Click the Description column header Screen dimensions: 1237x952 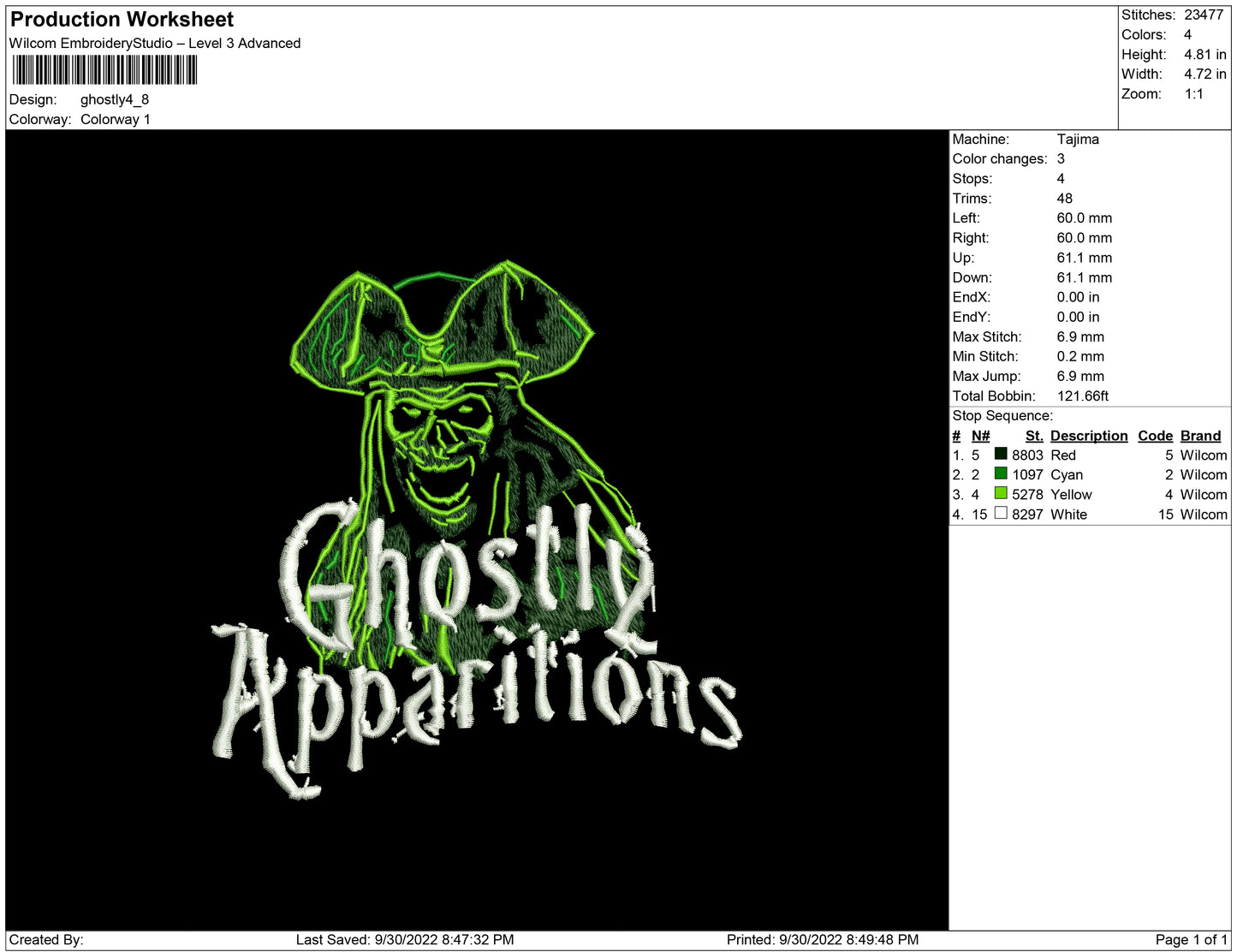tap(1088, 436)
